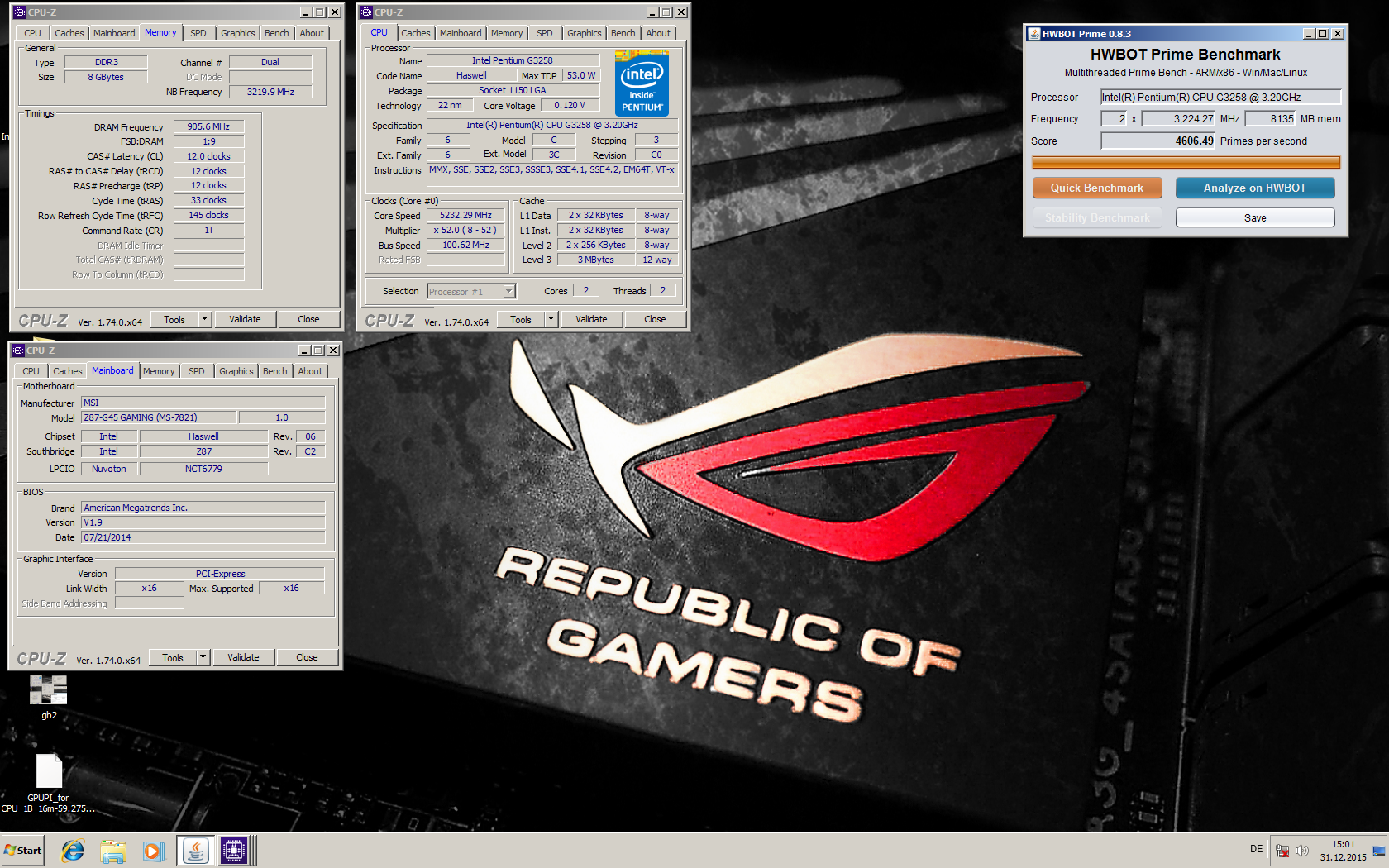The height and width of the screenshot is (868, 1389).
Task: Click Analyze on HWBOT button
Action: [1255, 188]
